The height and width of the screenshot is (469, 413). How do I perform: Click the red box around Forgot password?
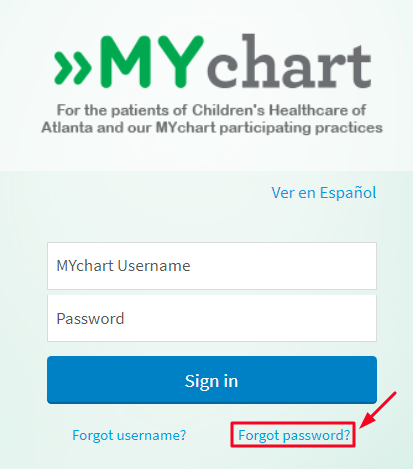293,434
